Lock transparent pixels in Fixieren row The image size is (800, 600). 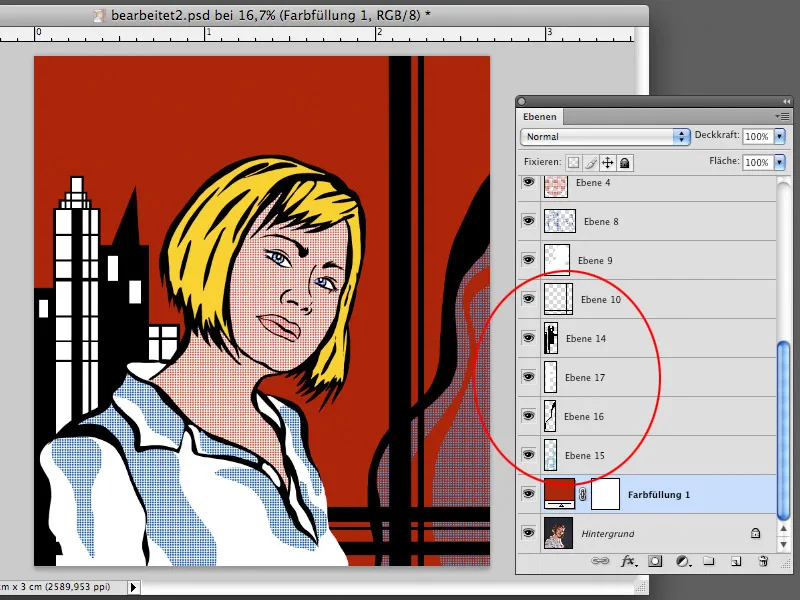pyautogui.click(x=574, y=163)
